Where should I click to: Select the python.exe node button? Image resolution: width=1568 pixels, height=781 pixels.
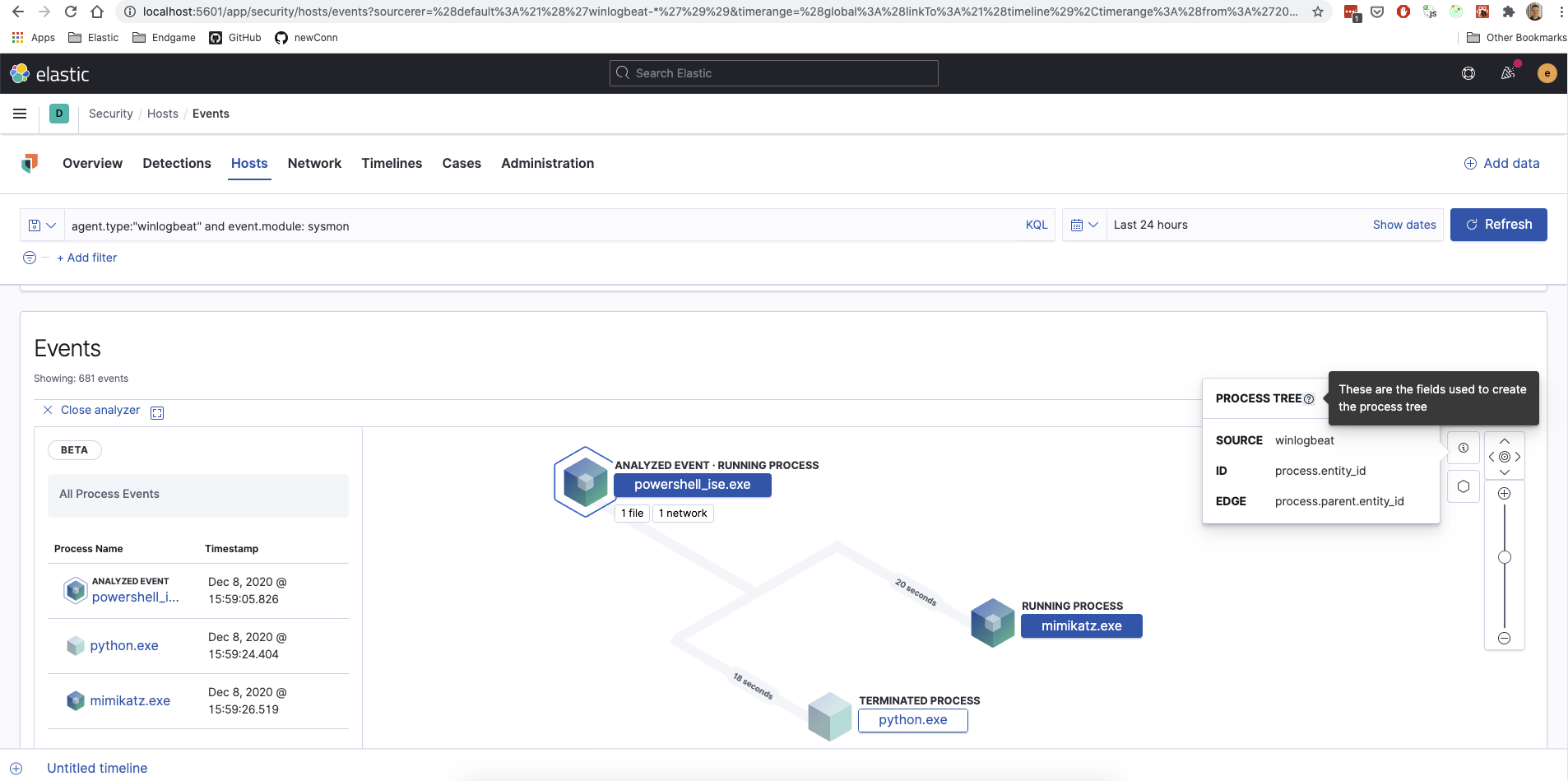tap(913, 720)
